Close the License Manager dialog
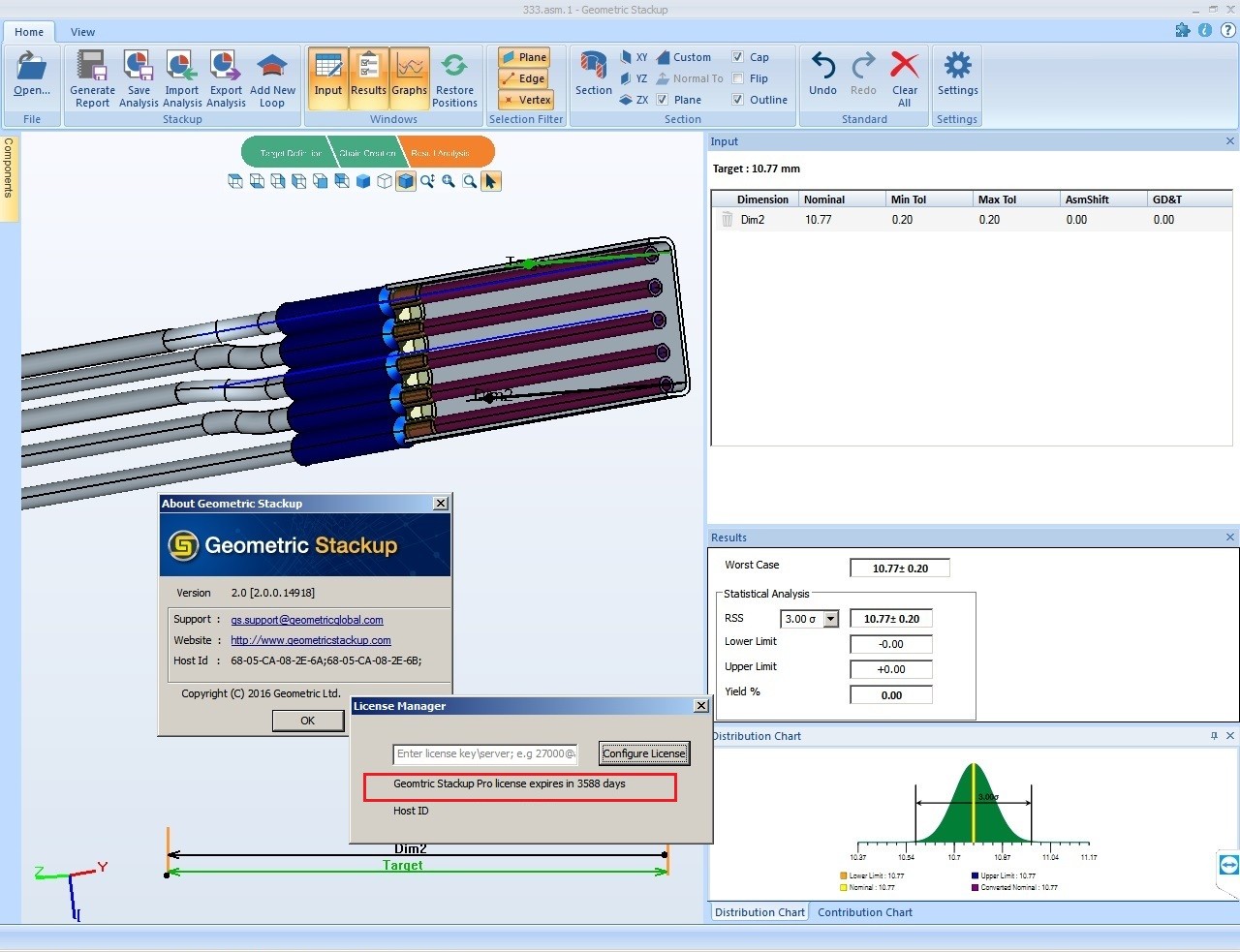Image resolution: width=1240 pixels, height=952 pixels. click(x=701, y=706)
